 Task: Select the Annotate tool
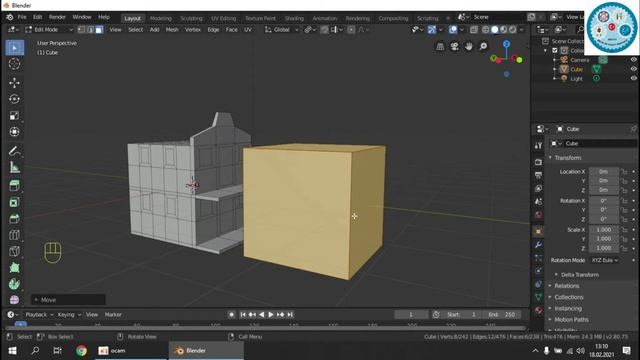(15, 151)
